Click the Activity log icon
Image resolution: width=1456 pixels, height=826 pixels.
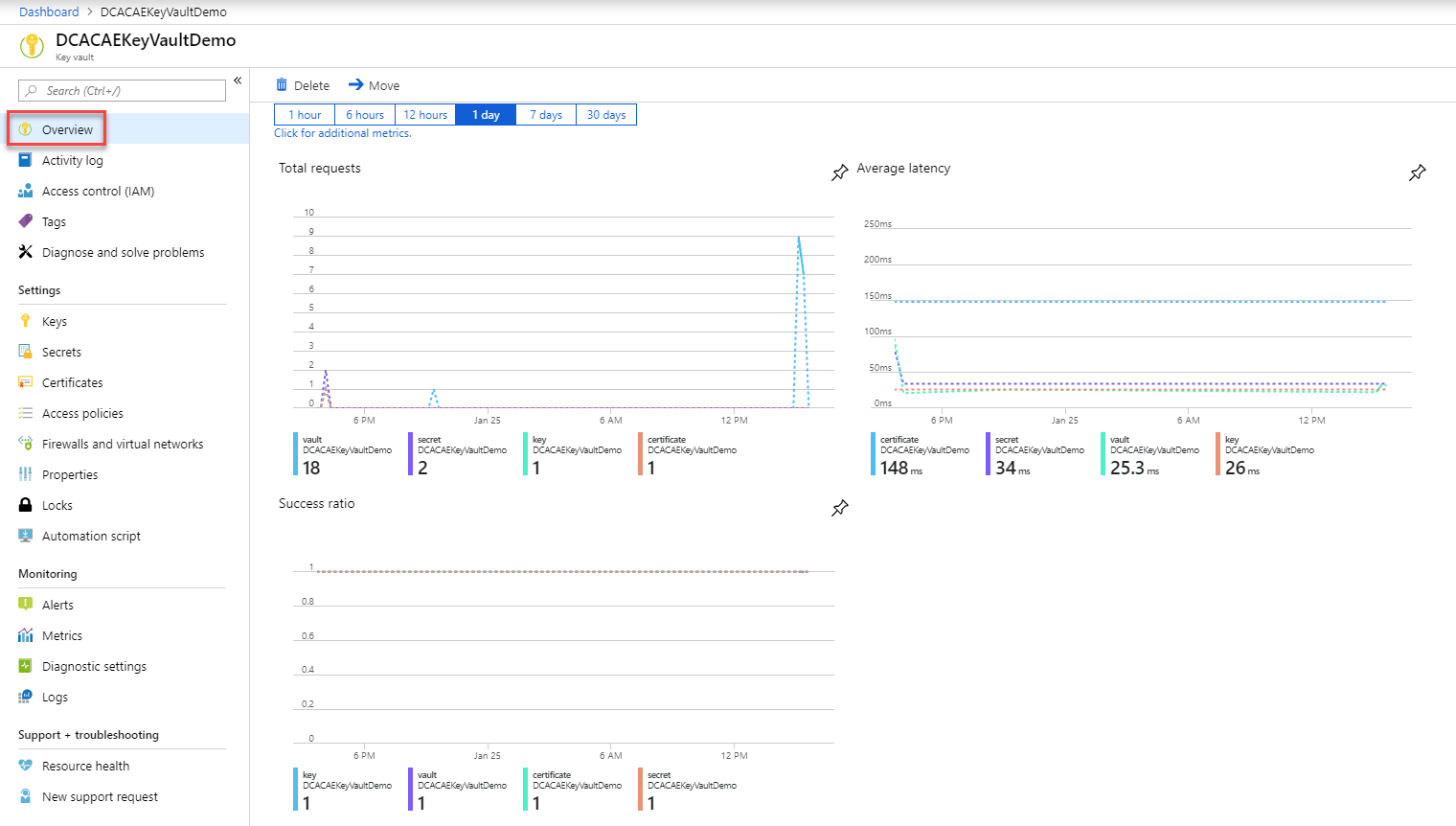pyautogui.click(x=26, y=160)
